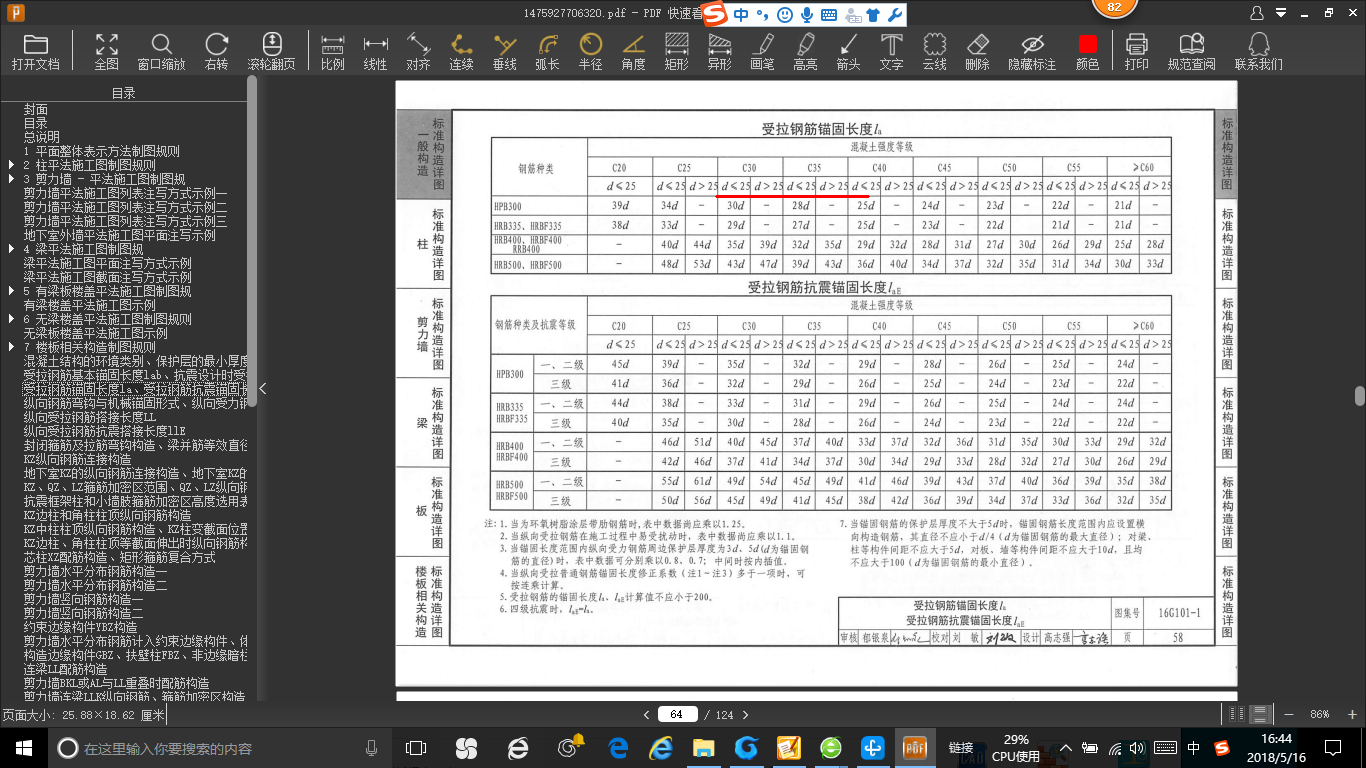Open outline entry 总说明
1366x768 pixels.
tap(42, 137)
